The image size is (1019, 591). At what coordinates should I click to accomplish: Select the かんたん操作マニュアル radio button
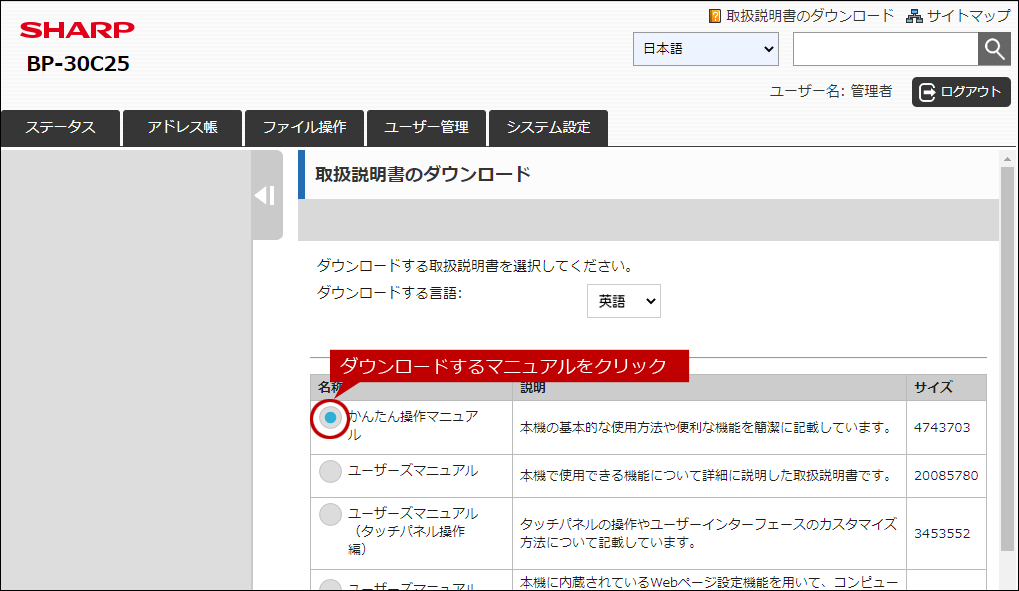330,417
